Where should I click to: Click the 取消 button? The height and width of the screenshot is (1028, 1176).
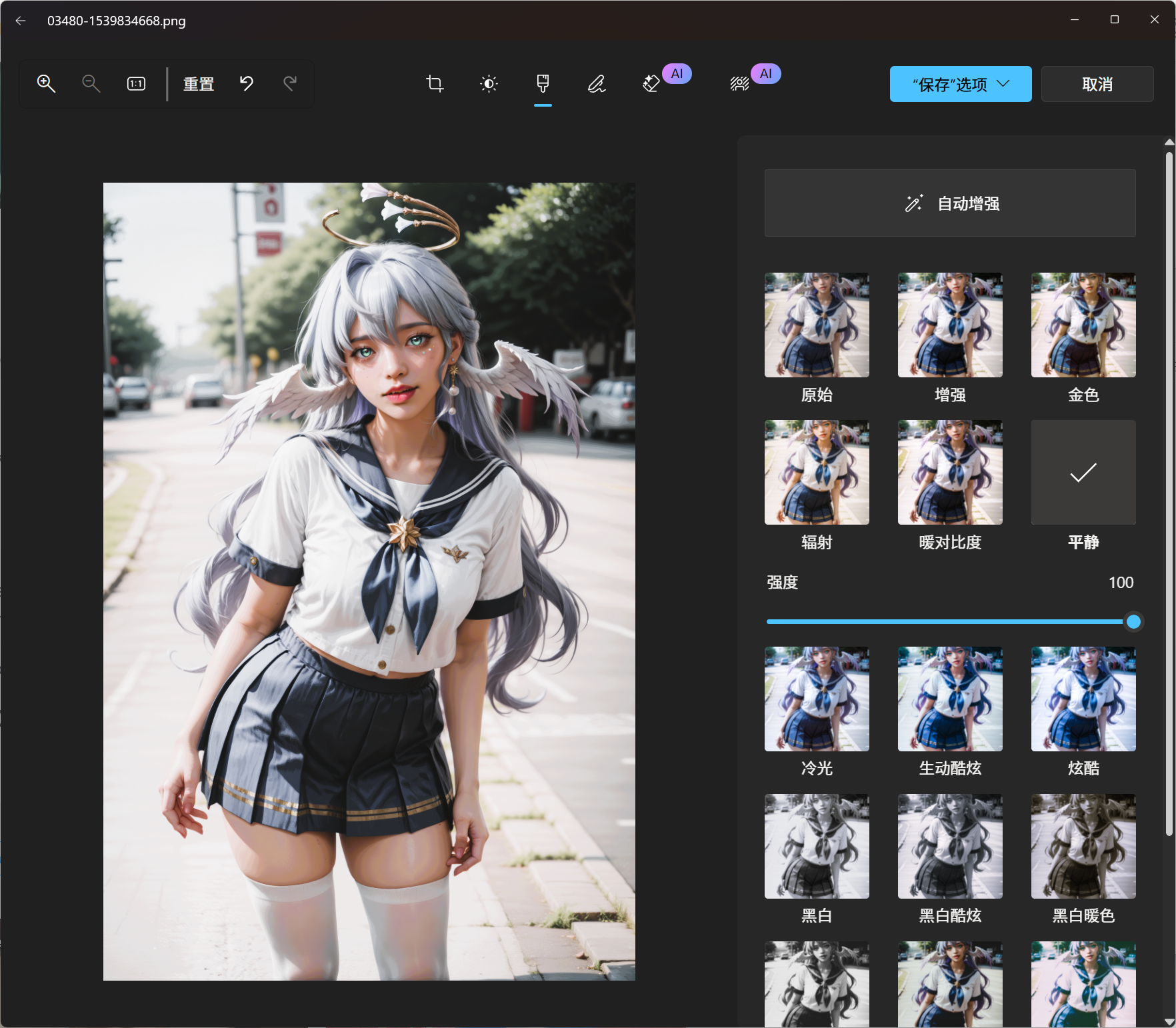point(1097,84)
